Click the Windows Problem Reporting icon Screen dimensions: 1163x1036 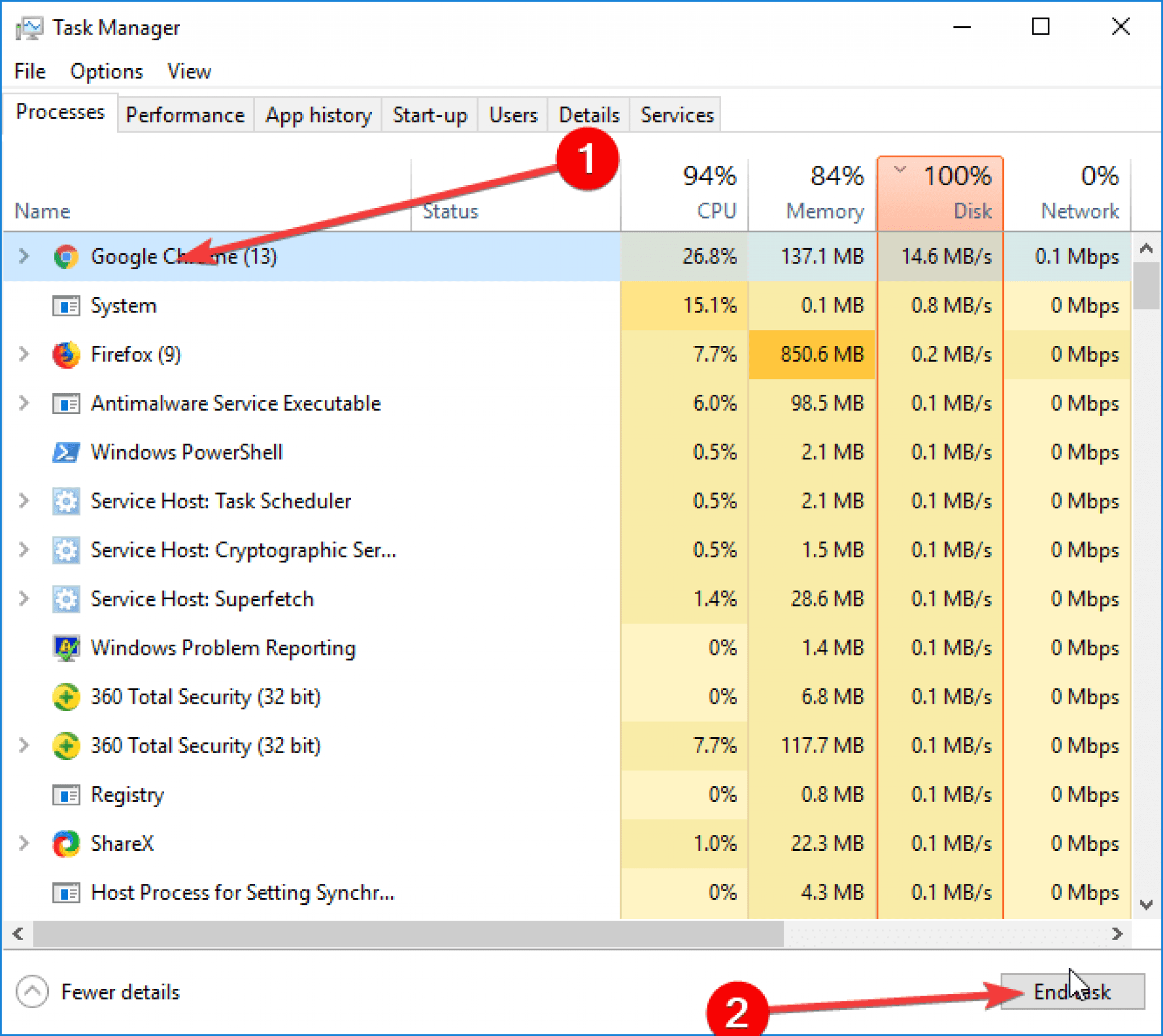(66, 649)
